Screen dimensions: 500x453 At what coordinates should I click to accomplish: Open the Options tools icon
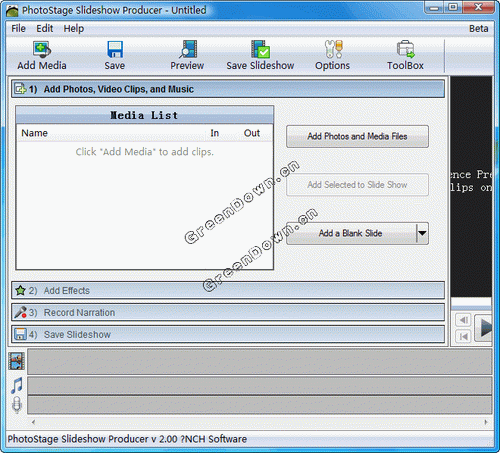pyautogui.click(x=333, y=49)
